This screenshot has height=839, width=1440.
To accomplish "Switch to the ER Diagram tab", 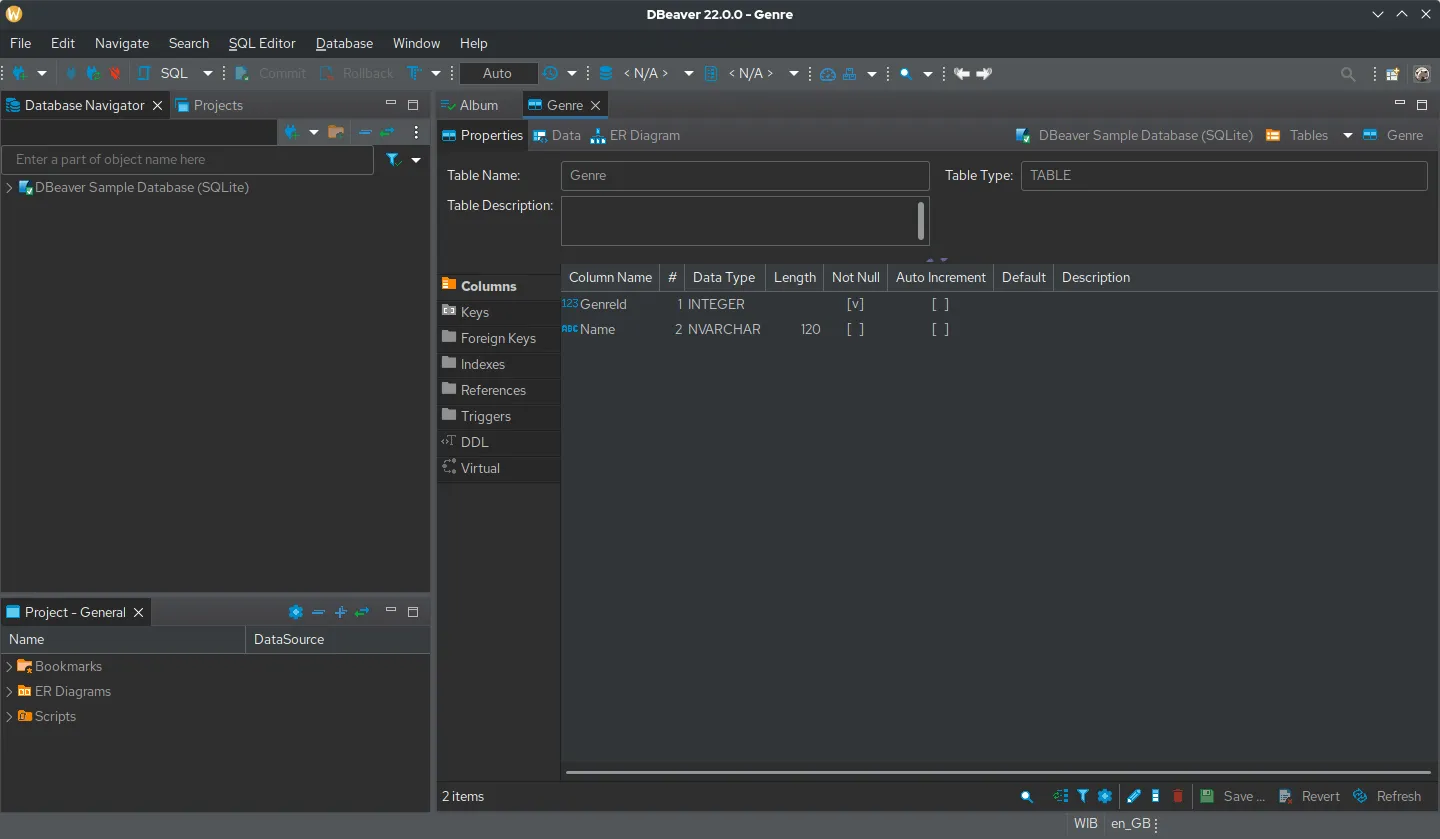I will click(636, 135).
